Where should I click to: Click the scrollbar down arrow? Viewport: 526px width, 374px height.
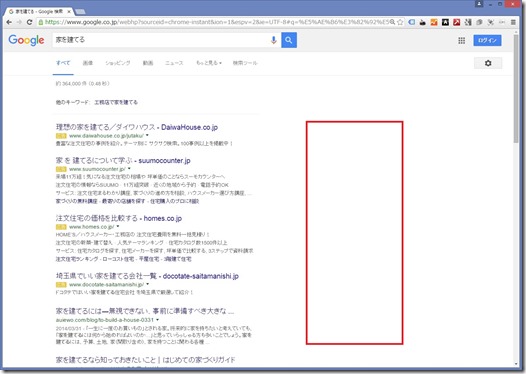516,364
